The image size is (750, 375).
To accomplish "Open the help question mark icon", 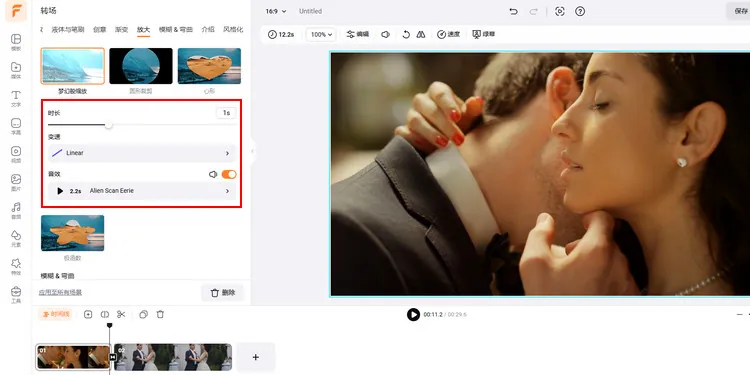I will [580, 11].
